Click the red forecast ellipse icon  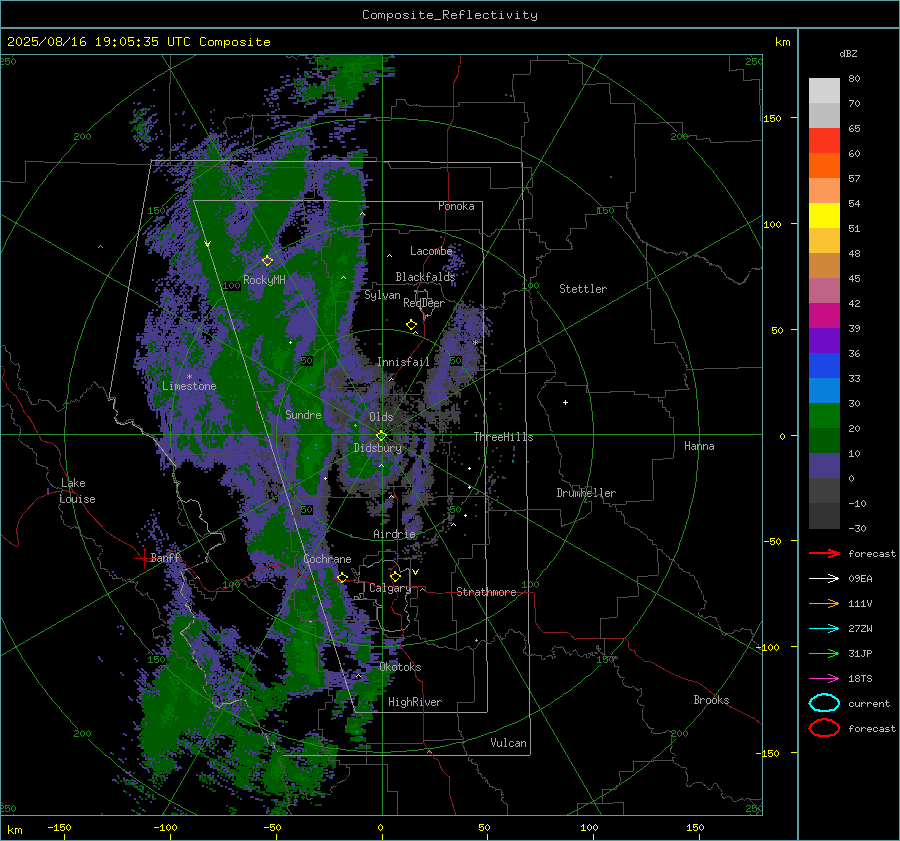click(x=824, y=728)
